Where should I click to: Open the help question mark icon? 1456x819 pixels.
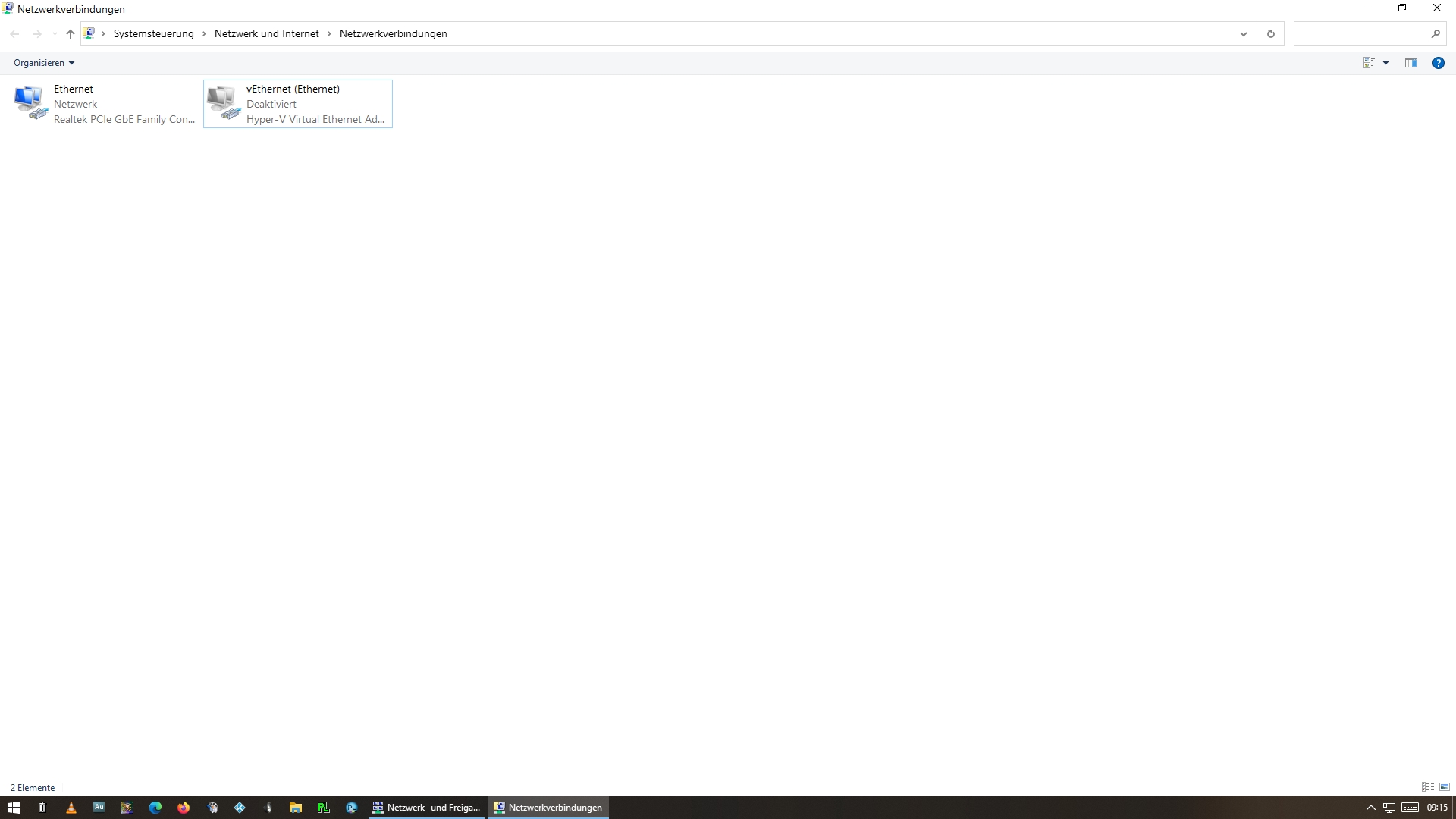[1438, 63]
